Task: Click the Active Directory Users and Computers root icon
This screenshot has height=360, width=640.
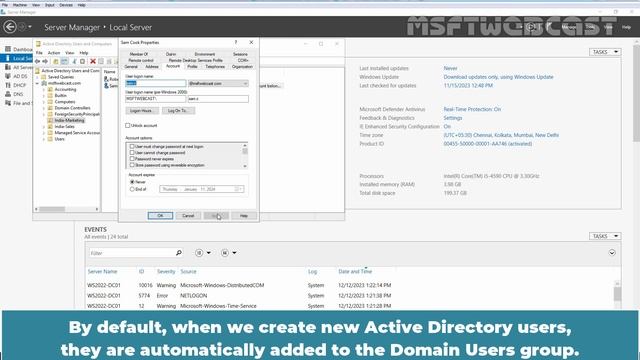Action: tap(38, 71)
